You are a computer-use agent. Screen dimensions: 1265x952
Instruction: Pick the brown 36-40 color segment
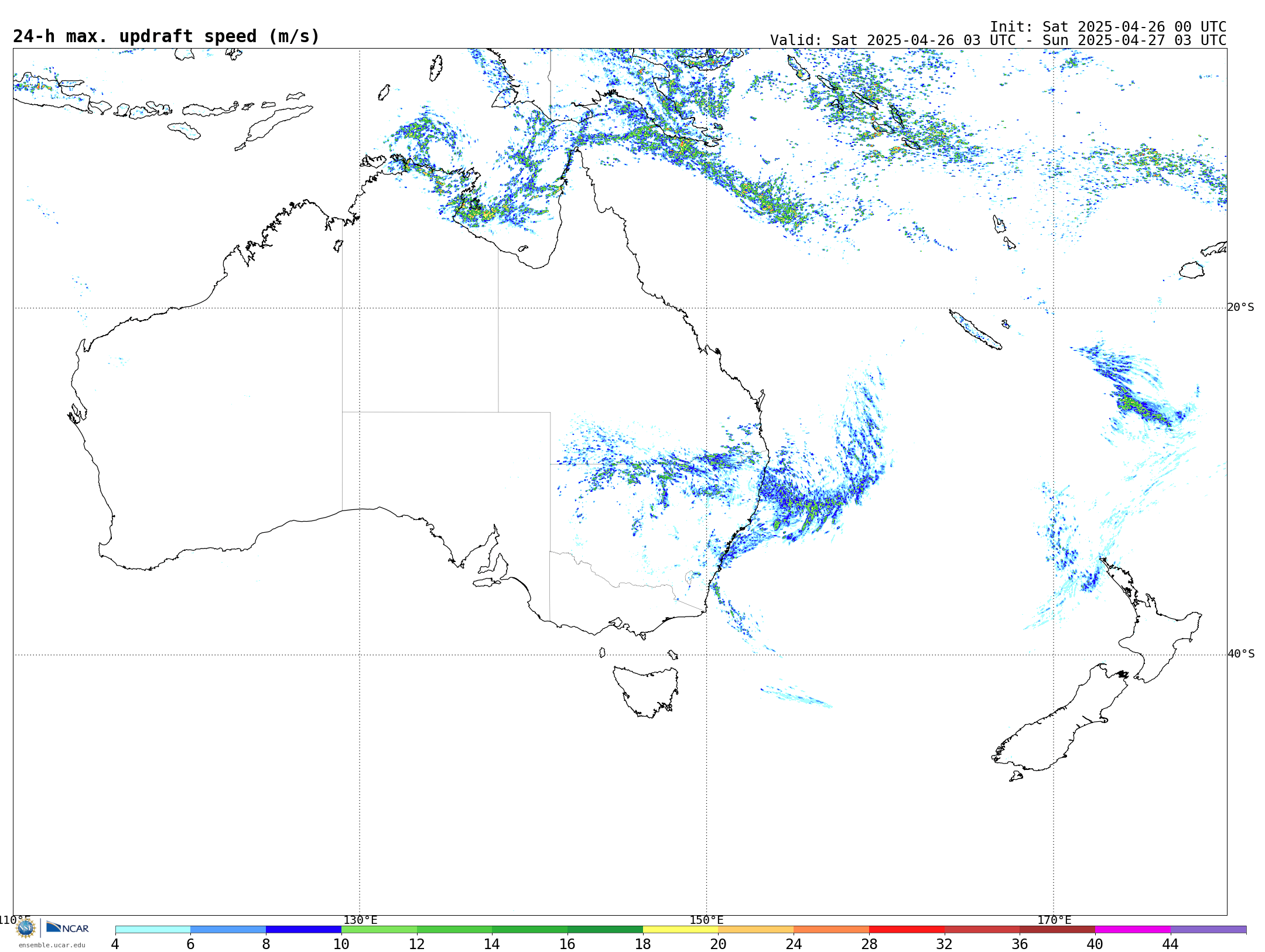pos(1058,930)
